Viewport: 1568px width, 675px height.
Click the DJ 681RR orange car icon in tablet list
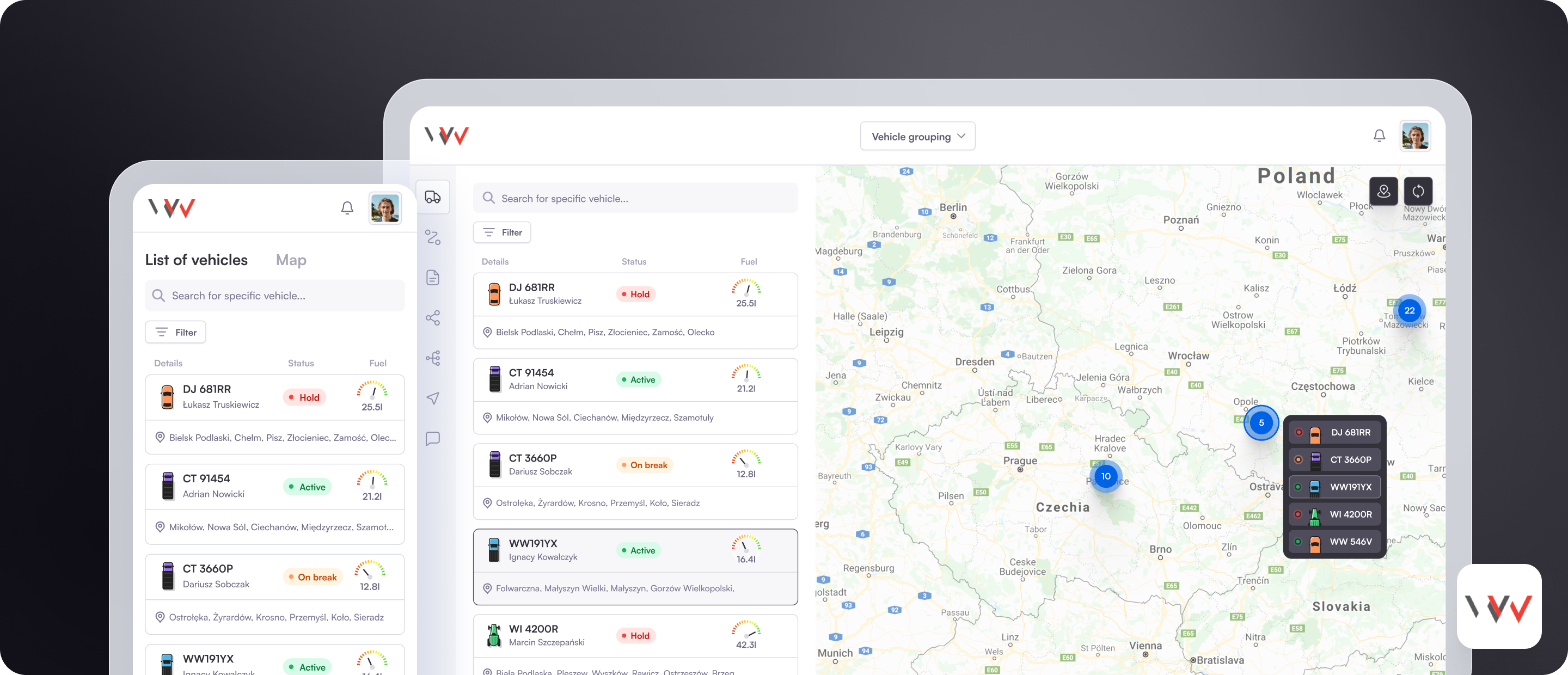[x=494, y=294]
